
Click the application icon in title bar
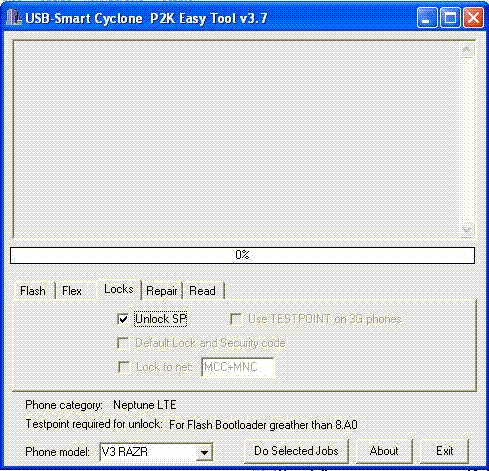tap(14, 18)
